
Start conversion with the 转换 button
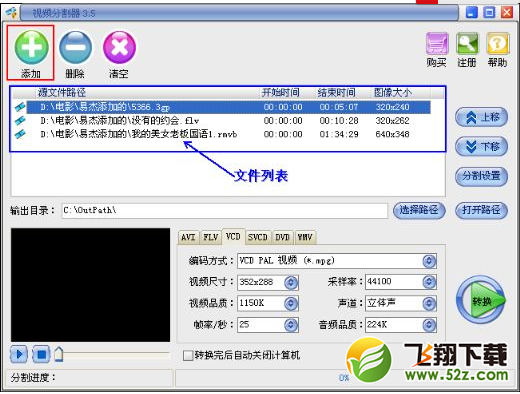pyautogui.click(x=481, y=300)
